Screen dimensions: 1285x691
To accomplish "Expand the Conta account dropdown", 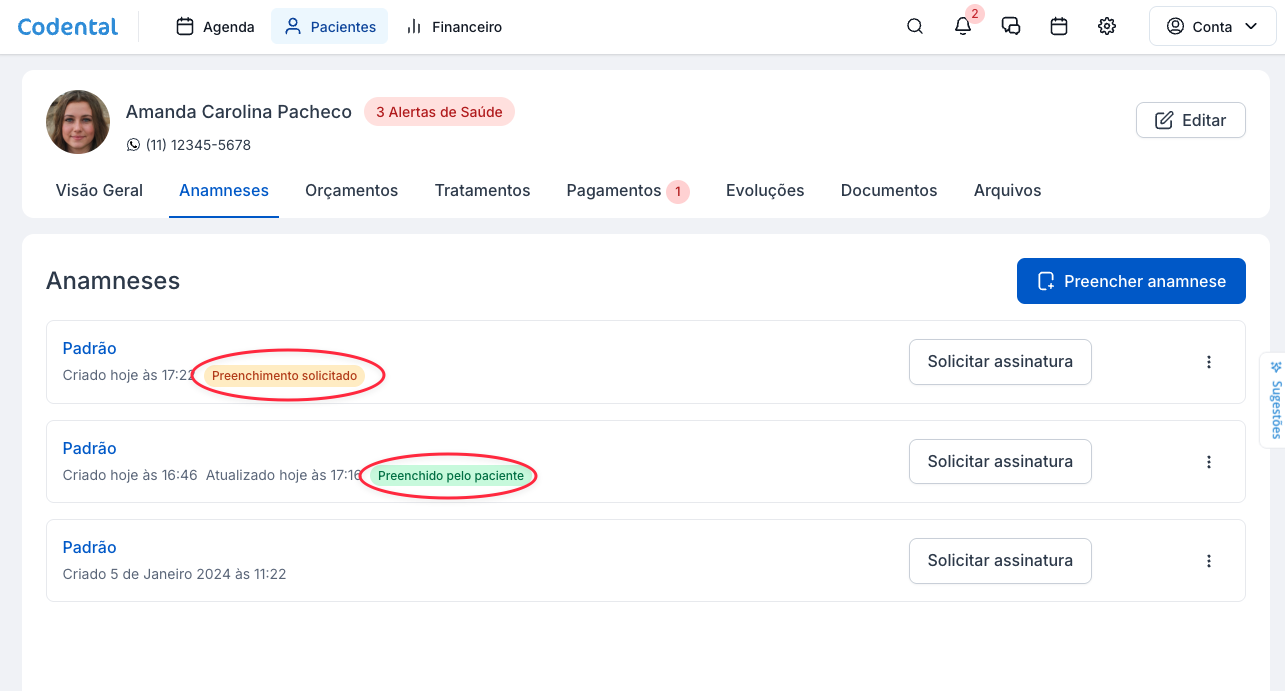I will pyautogui.click(x=1212, y=27).
